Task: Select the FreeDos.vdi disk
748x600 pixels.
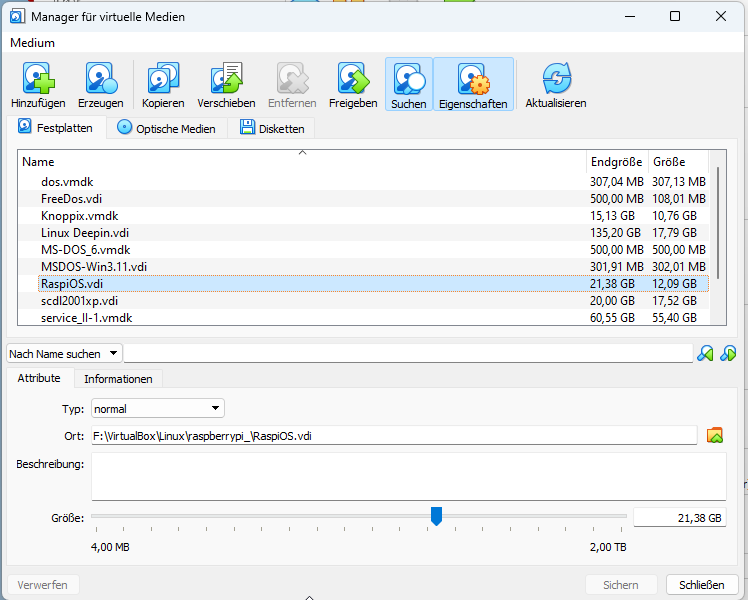Action: coord(364,198)
